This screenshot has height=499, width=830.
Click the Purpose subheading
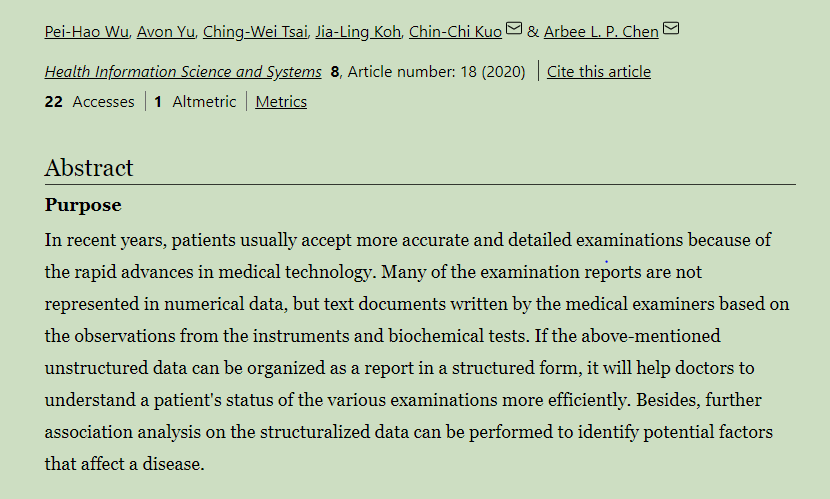[83, 205]
